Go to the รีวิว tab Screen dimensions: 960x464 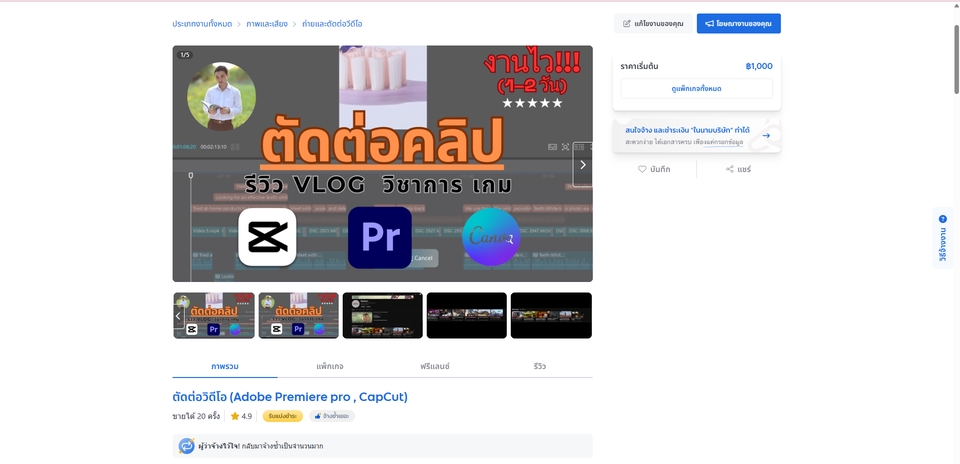pos(539,366)
